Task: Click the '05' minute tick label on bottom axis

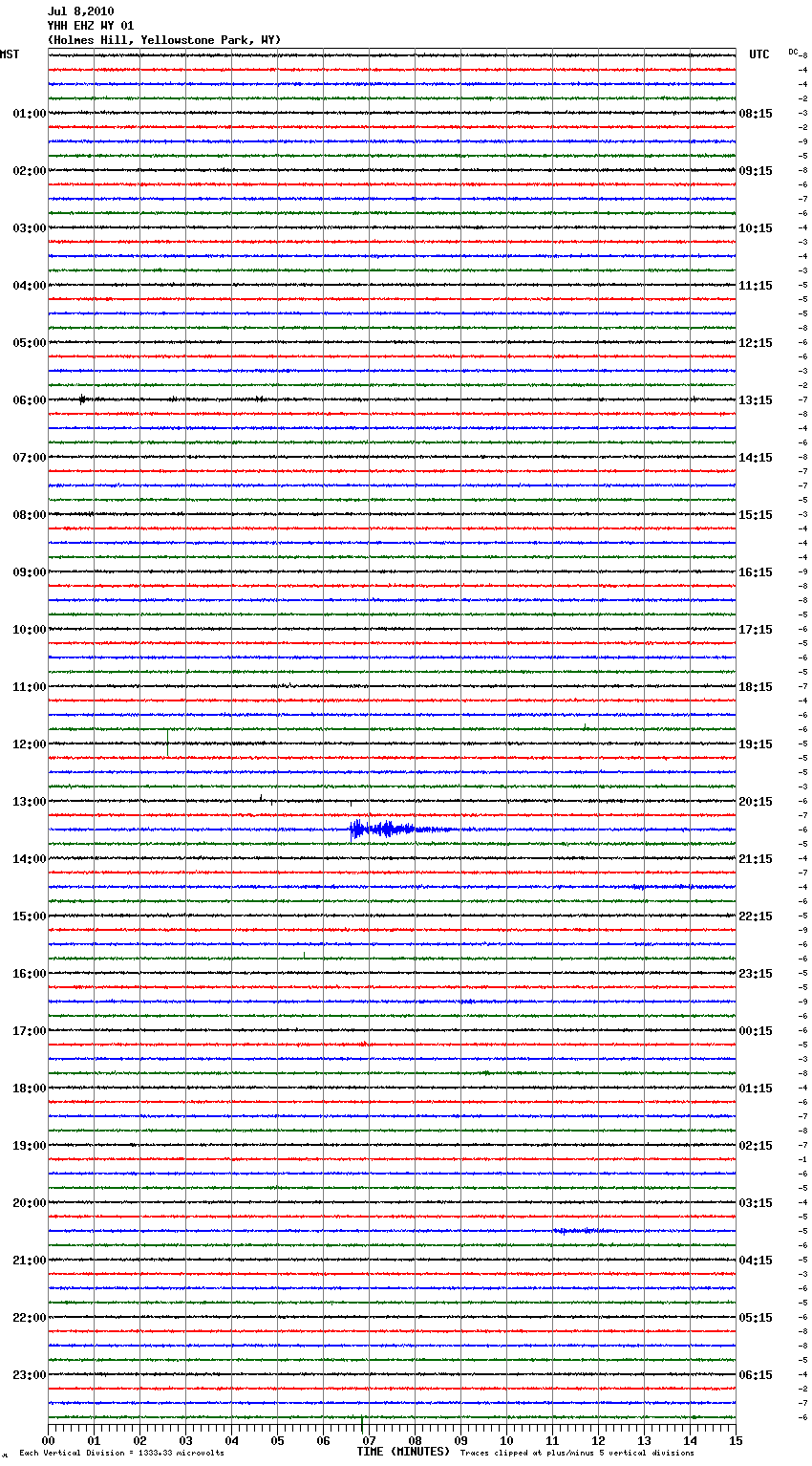Action: (x=278, y=1441)
